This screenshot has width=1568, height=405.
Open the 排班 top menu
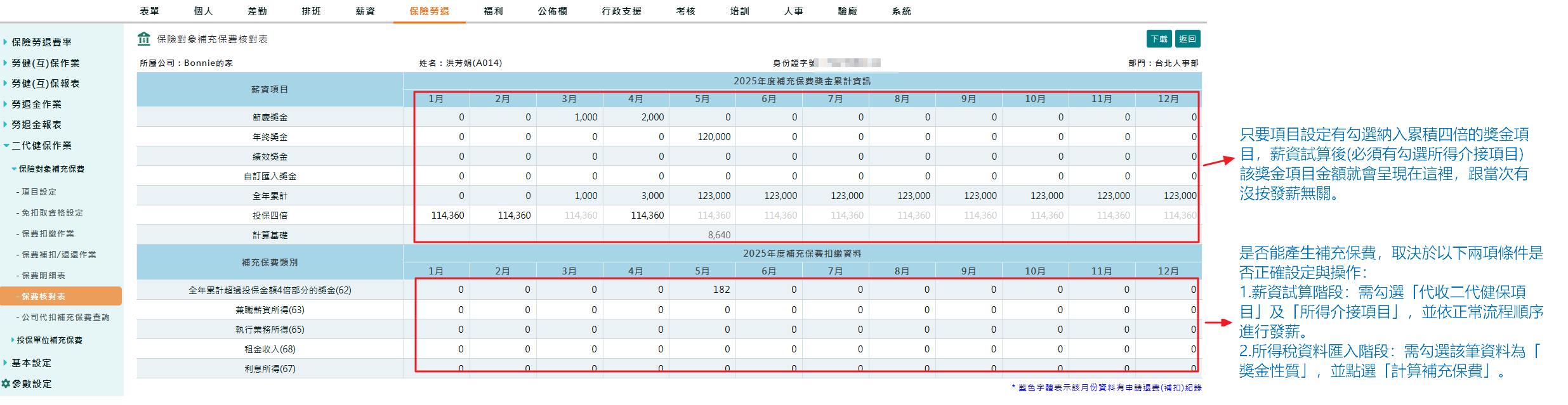[x=312, y=11]
